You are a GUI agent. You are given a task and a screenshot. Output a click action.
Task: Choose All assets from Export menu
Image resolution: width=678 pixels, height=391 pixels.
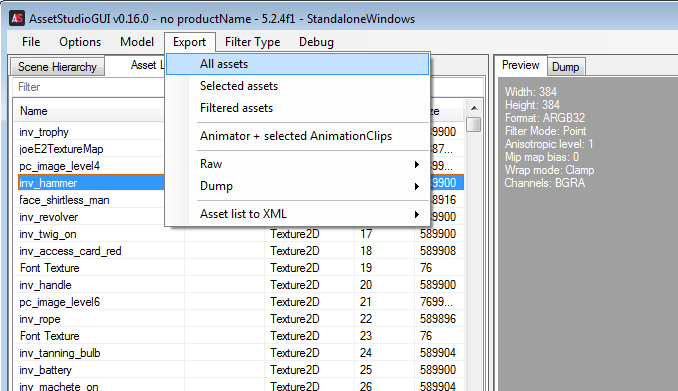(x=297, y=64)
